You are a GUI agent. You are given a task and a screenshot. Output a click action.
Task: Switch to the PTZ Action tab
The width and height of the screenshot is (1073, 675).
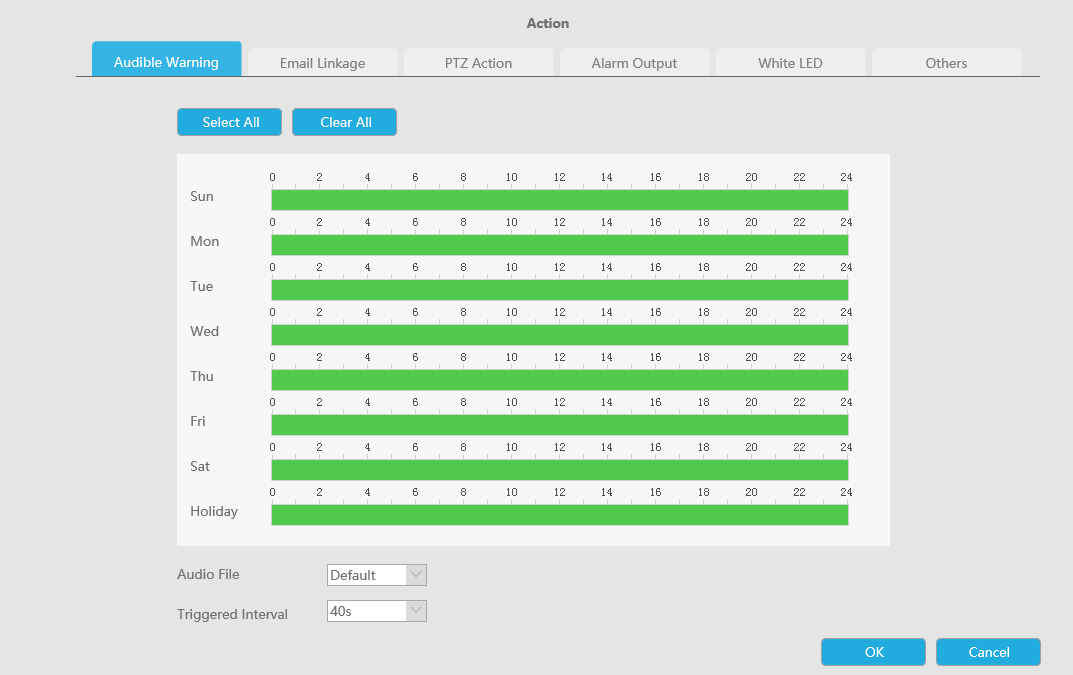coord(478,62)
